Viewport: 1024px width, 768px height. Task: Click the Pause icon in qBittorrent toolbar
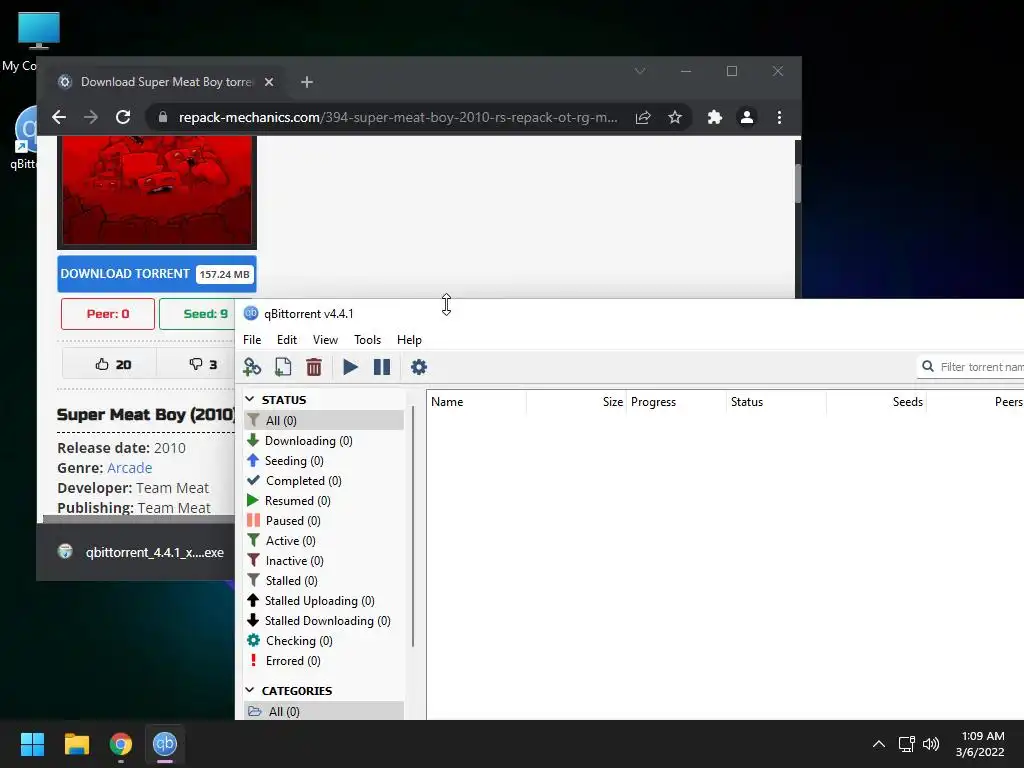click(x=382, y=367)
